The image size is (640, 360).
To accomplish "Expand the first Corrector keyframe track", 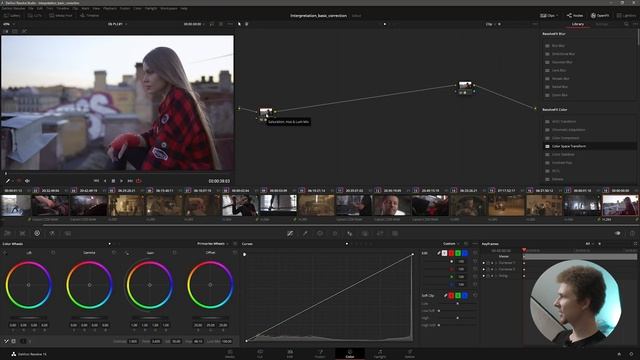I will click(484, 263).
